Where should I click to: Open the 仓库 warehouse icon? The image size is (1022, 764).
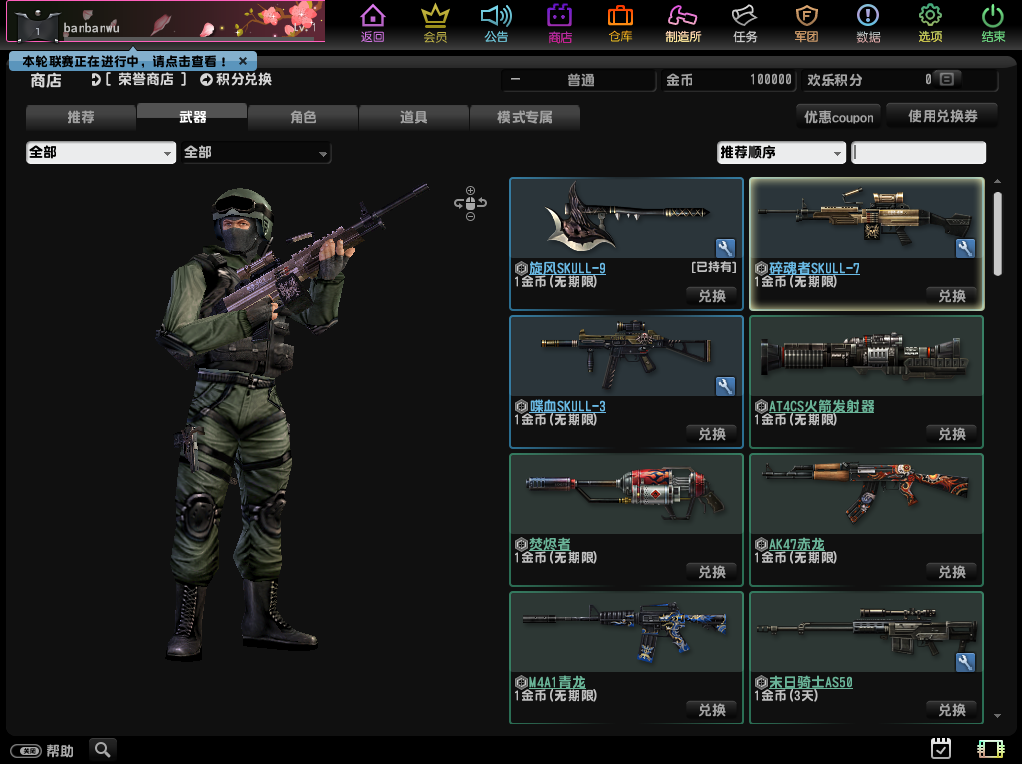(620, 17)
